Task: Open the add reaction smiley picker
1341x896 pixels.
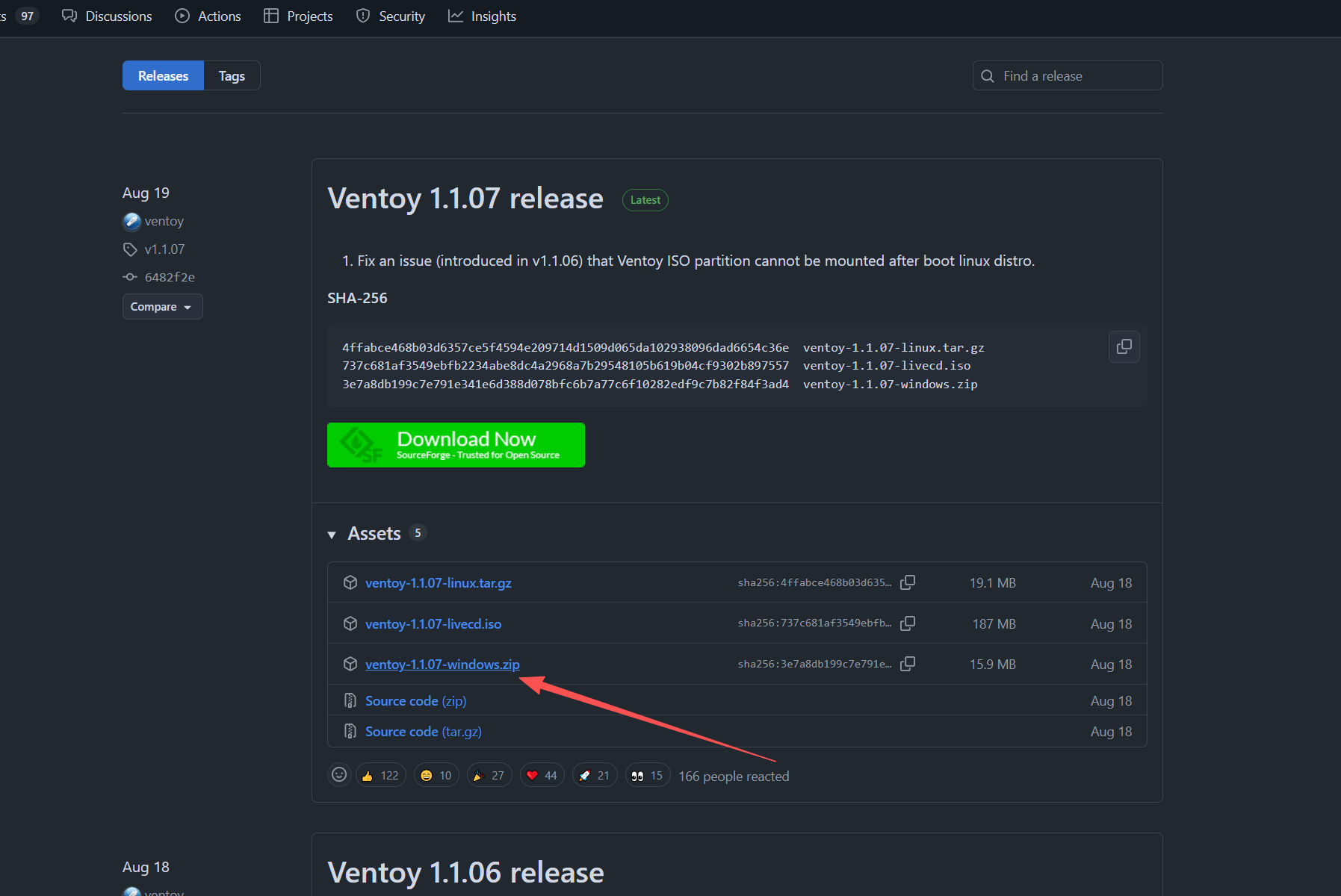Action: (339, 775)
